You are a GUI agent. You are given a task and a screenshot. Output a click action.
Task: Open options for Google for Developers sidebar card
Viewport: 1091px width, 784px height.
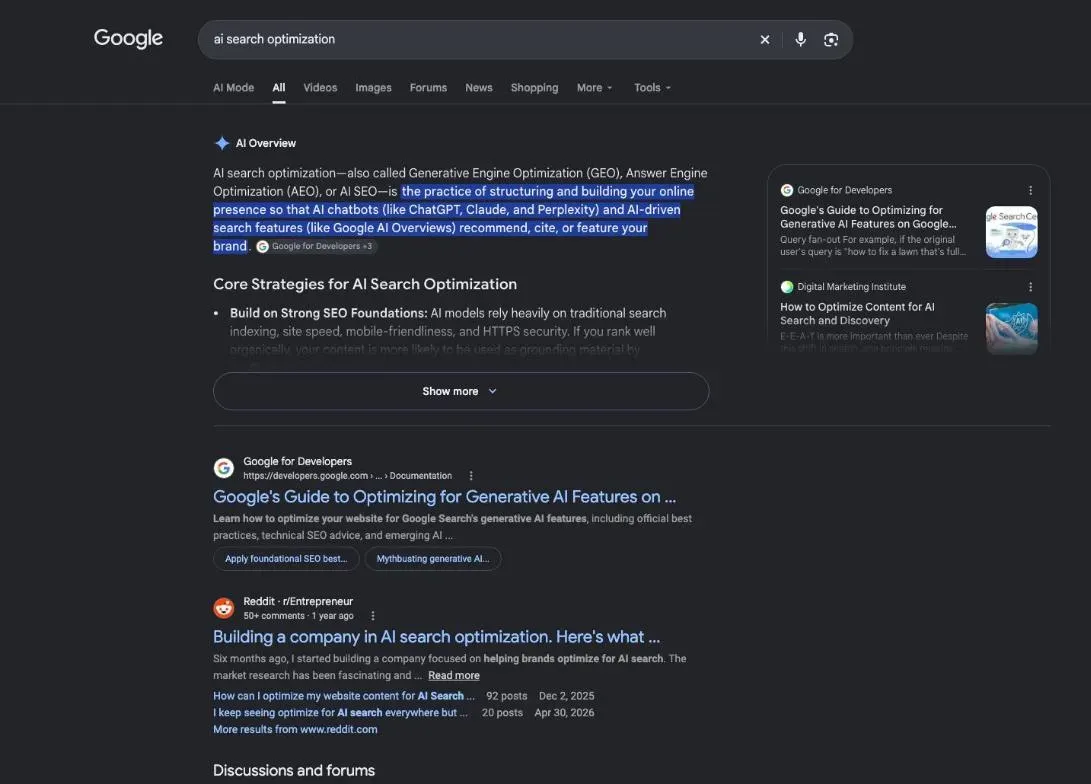(1030, 190)
